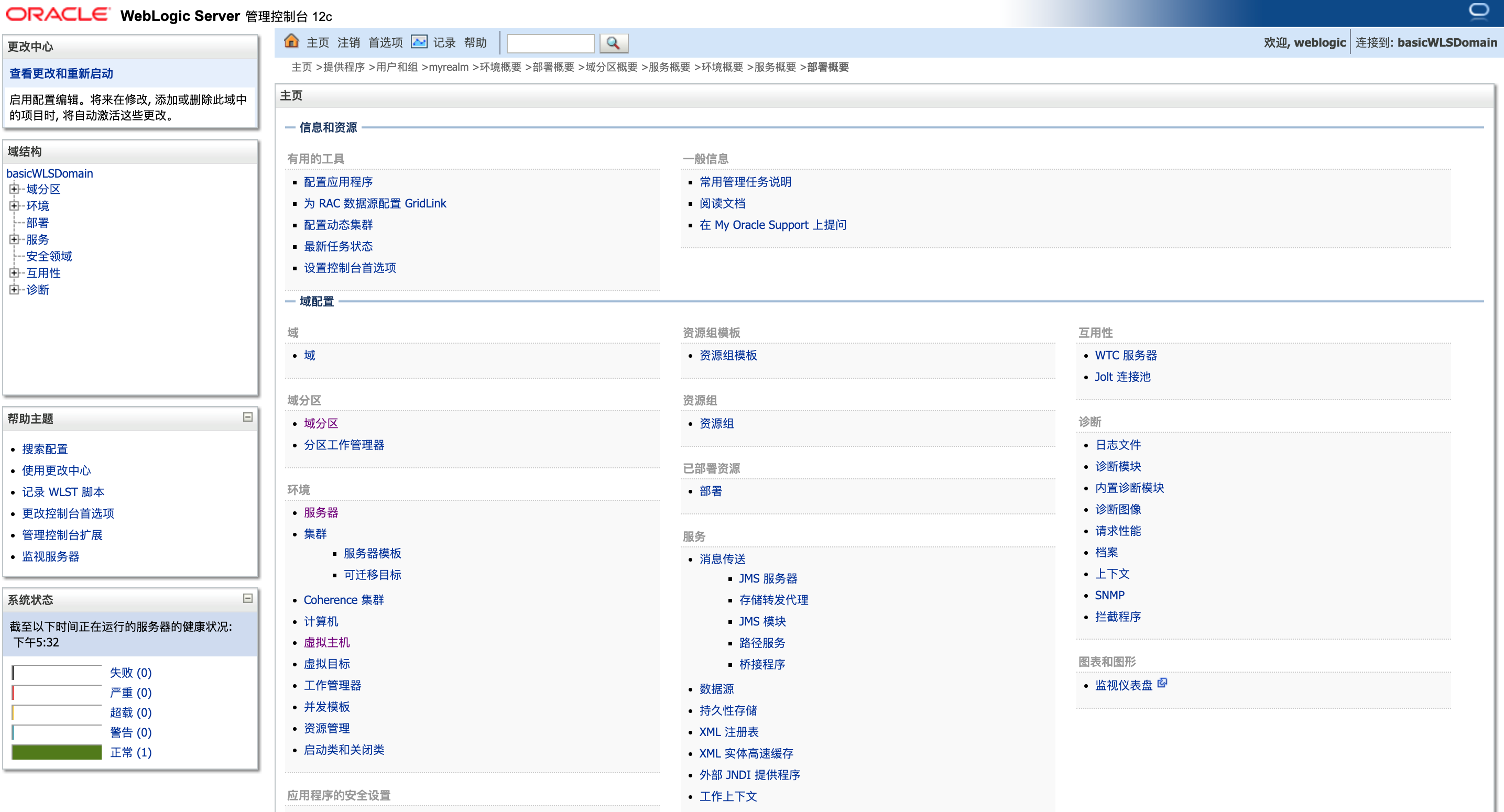Open the SNMP link
Viewport: 1504px width, 812px height.
(x=1109, y=596)
